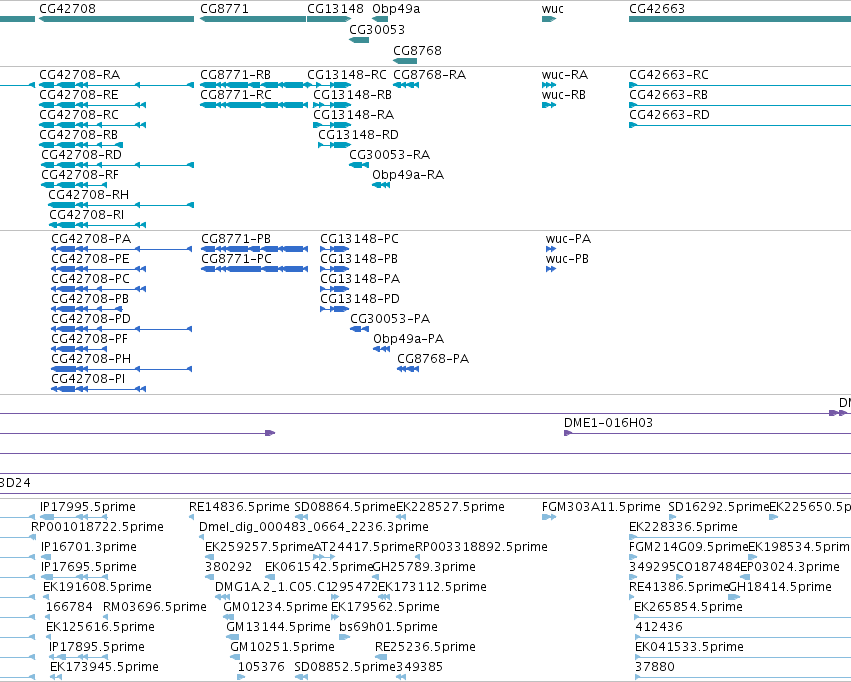Select transcript CG42708-RE
Image resolution: width=851 pixels, height=682 pixels.
[x=79, y=95]
